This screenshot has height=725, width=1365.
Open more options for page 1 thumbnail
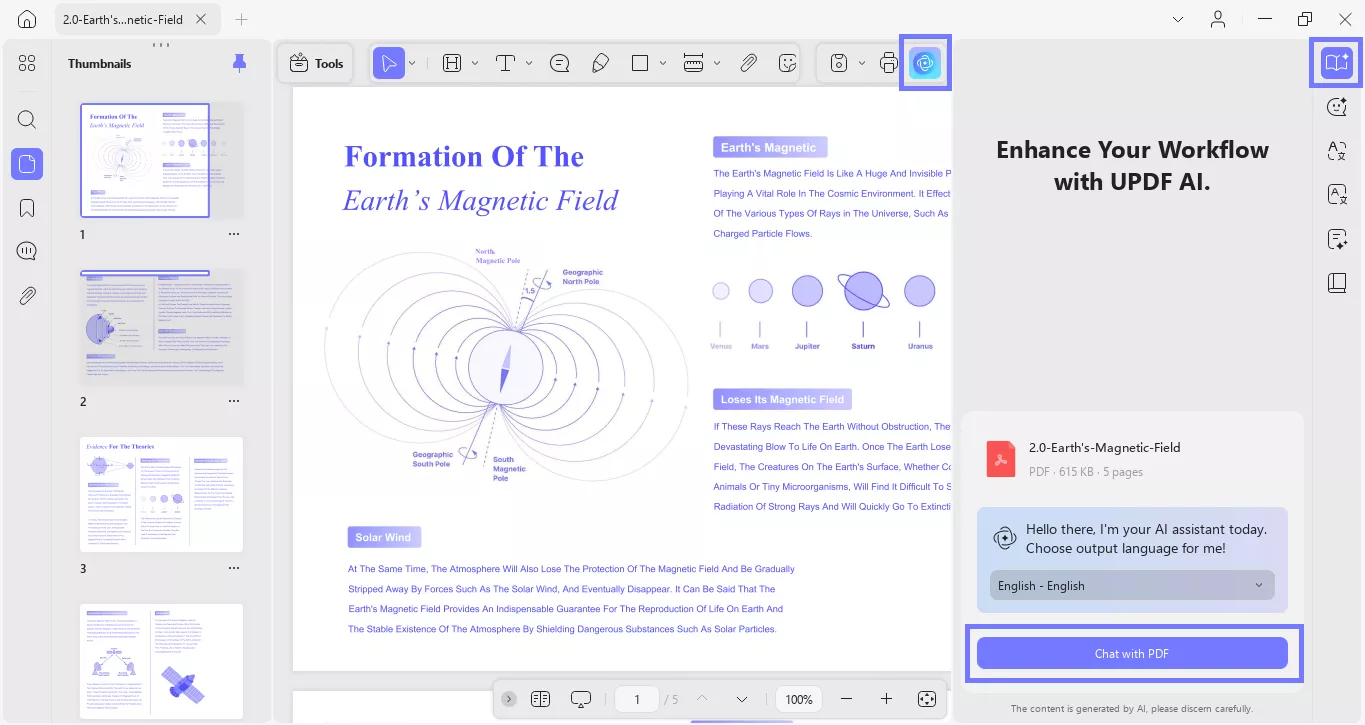pyautogui.click(x=234, y=234)
